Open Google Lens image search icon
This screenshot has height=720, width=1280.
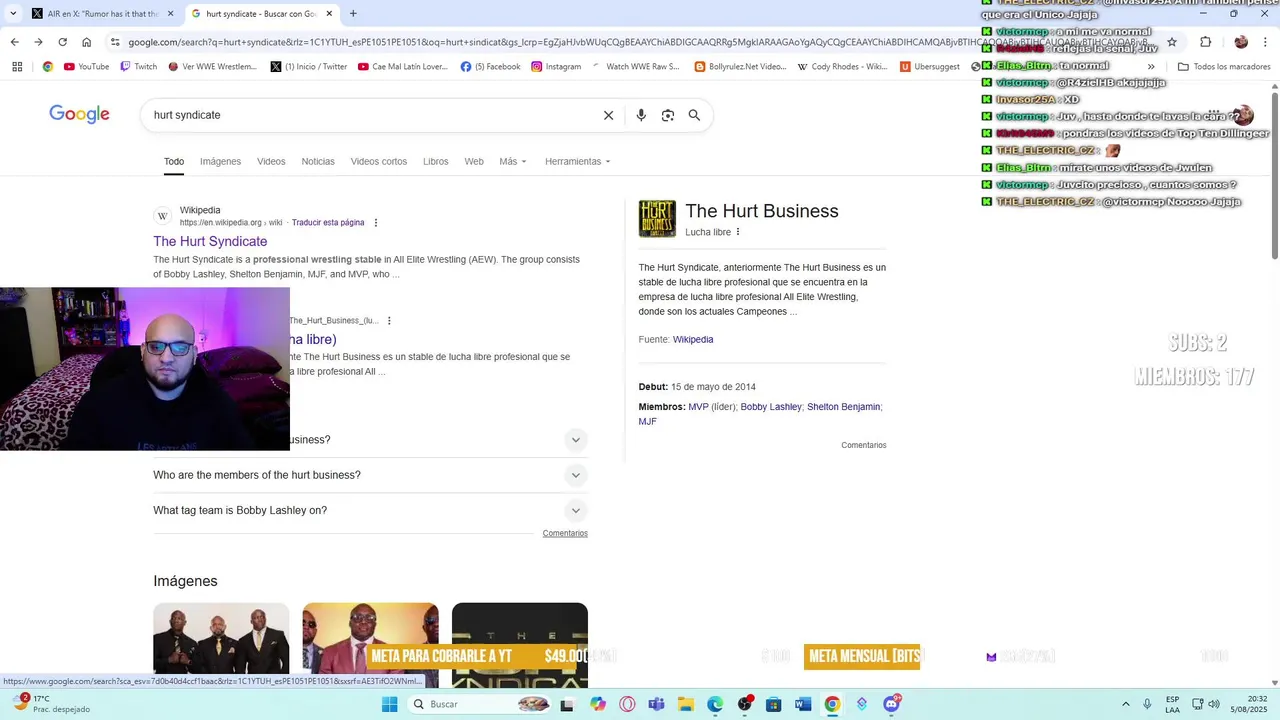[668, 115]
